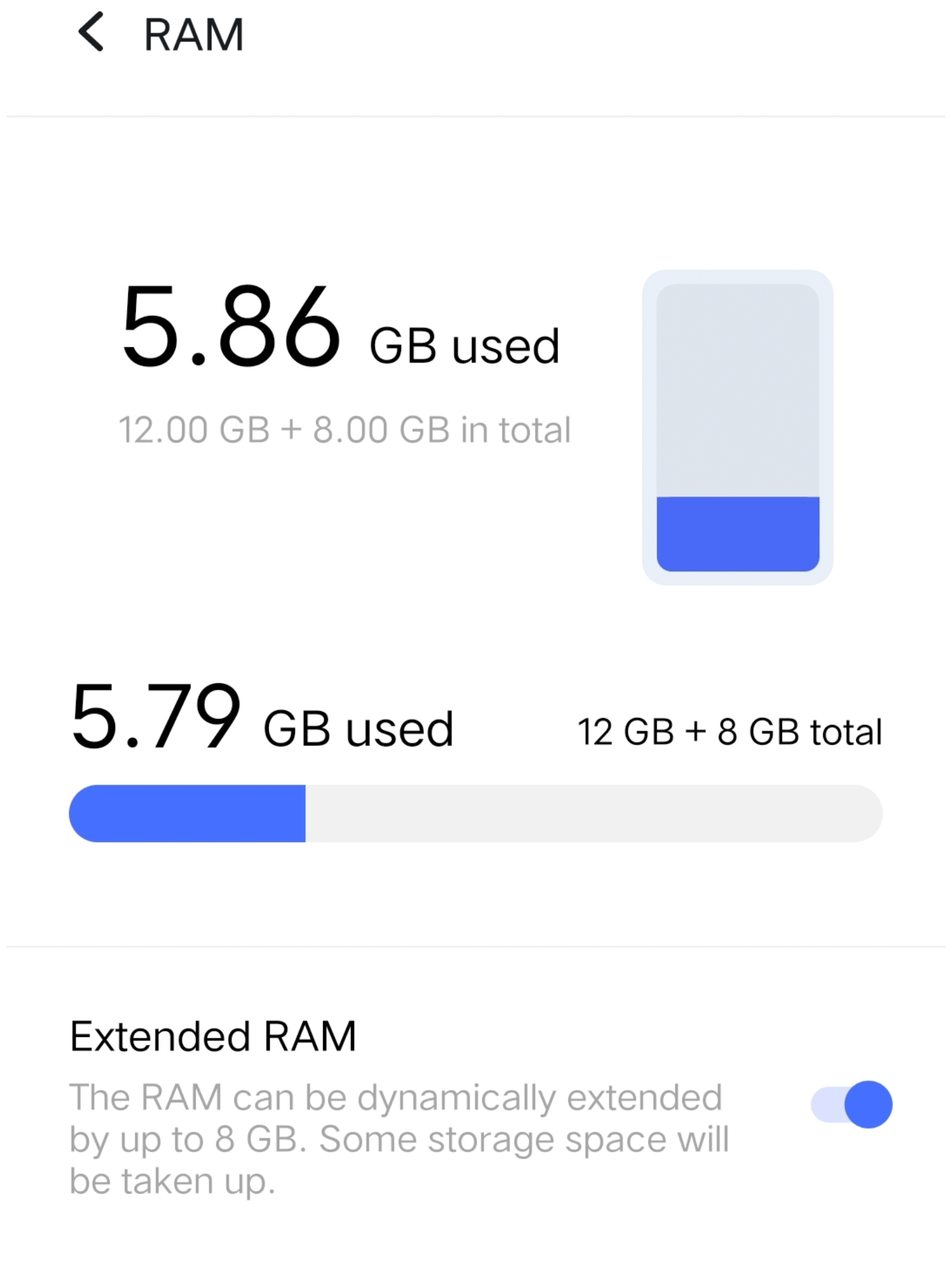Tap the pale track of the Extended RAM switch

[825, 1105]
